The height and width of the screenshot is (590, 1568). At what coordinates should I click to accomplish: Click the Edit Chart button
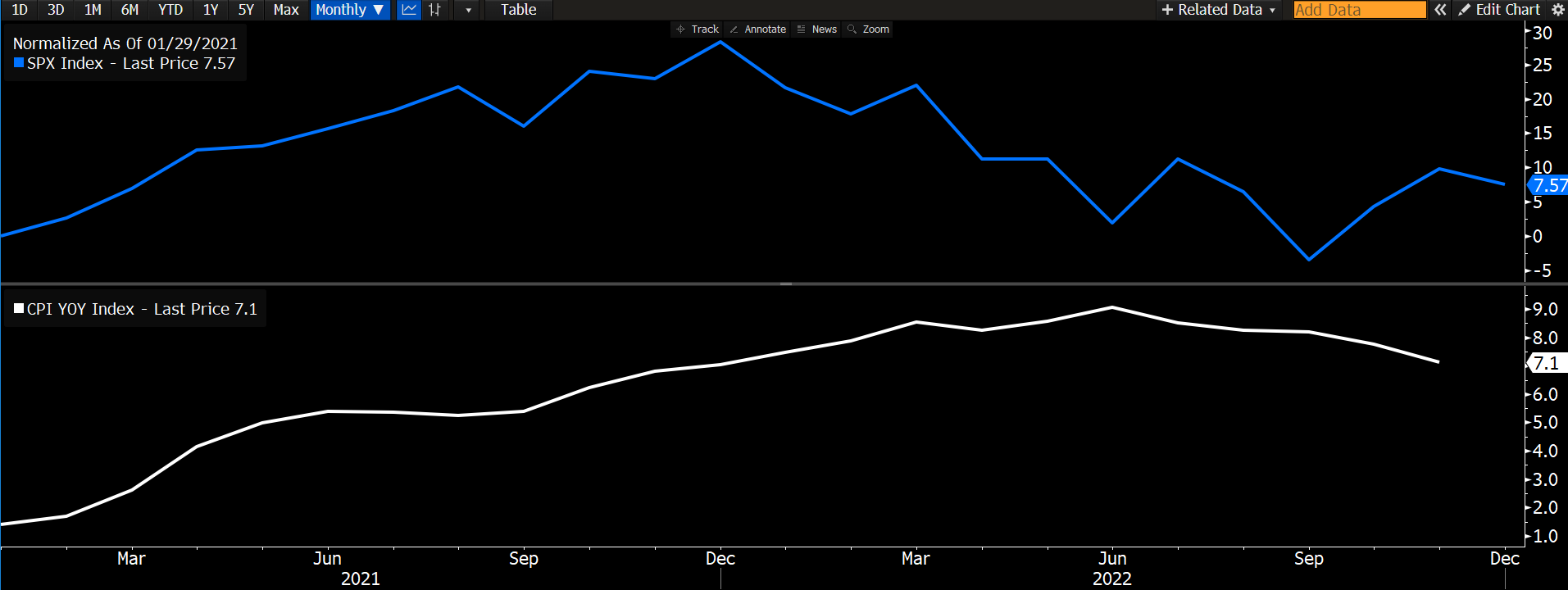pos(1499,10)
